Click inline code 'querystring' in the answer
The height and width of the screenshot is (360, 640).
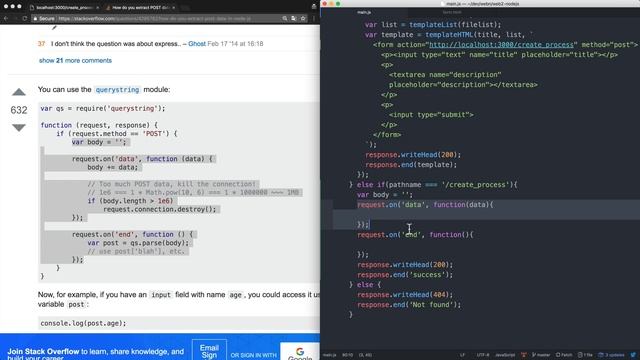click(117, 90)
